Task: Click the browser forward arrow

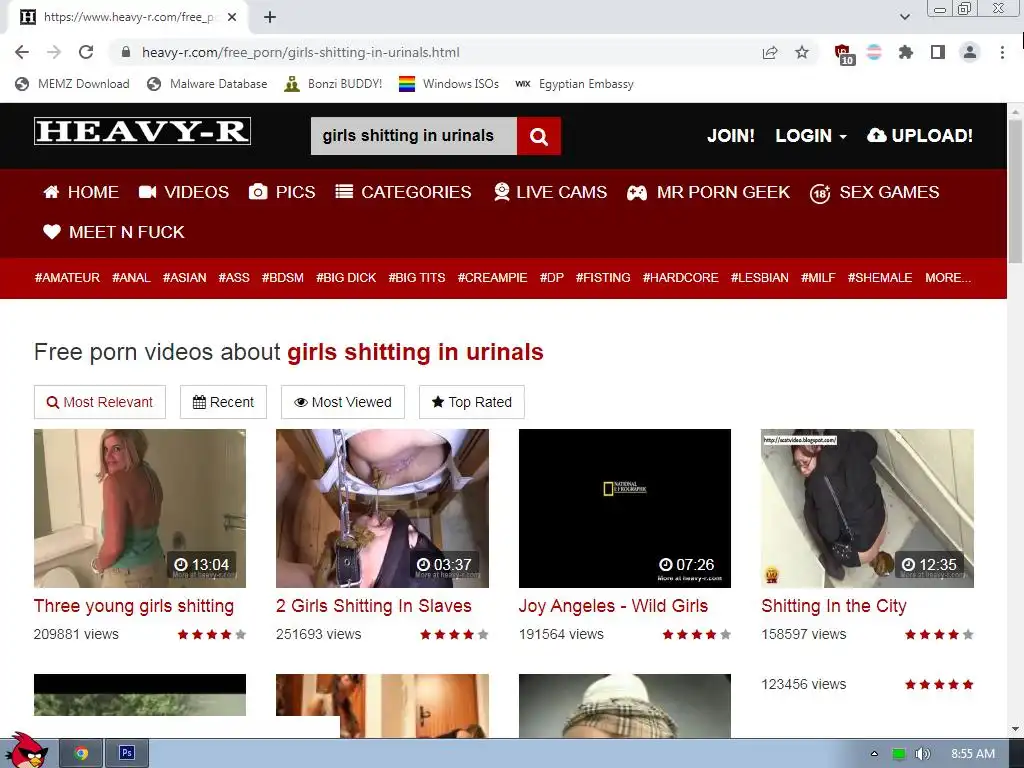Action: [54, 52]
